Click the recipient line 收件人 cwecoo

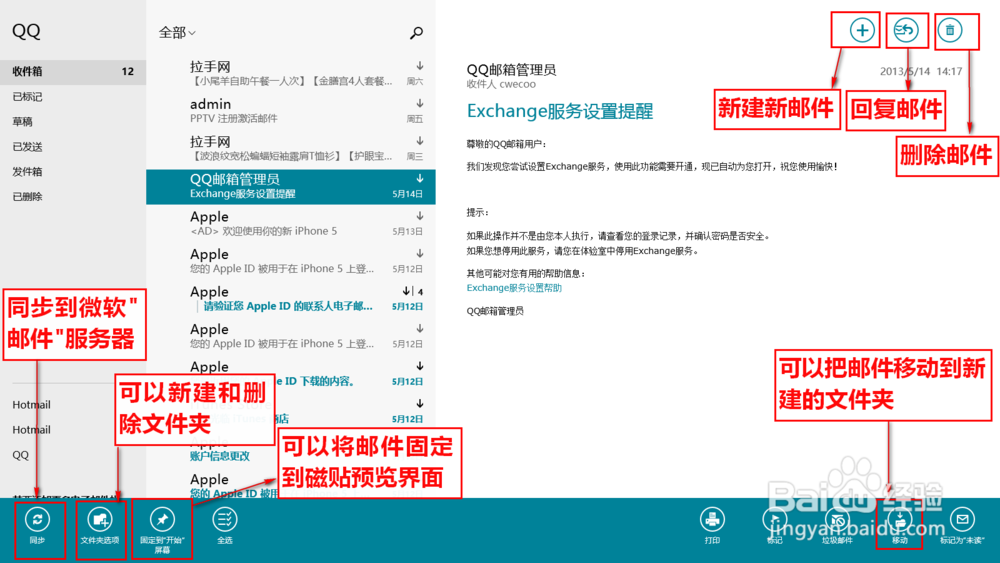tap(501, 84)
